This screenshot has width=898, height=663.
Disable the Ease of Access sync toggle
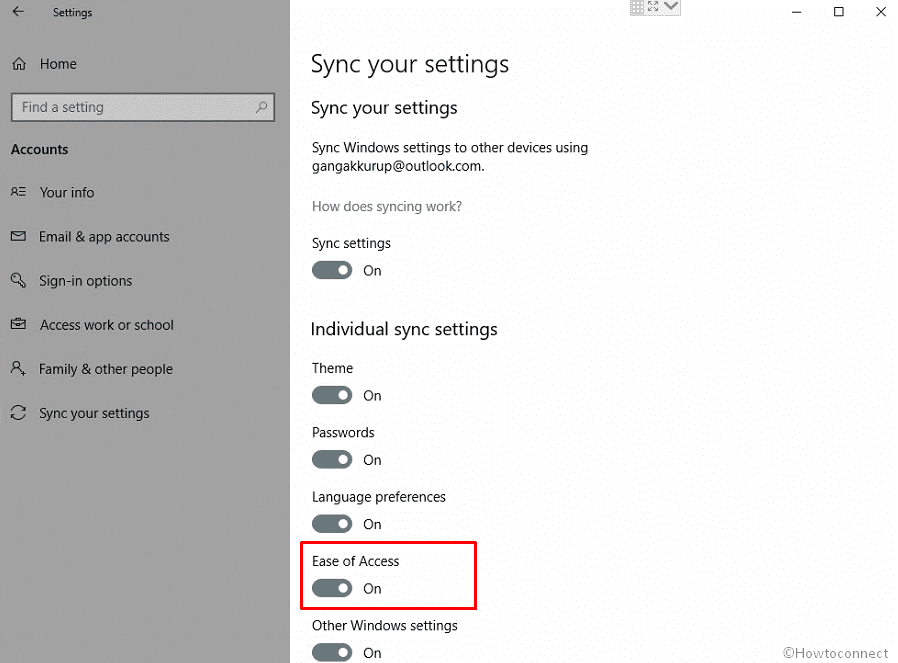(x=332, y=588)
